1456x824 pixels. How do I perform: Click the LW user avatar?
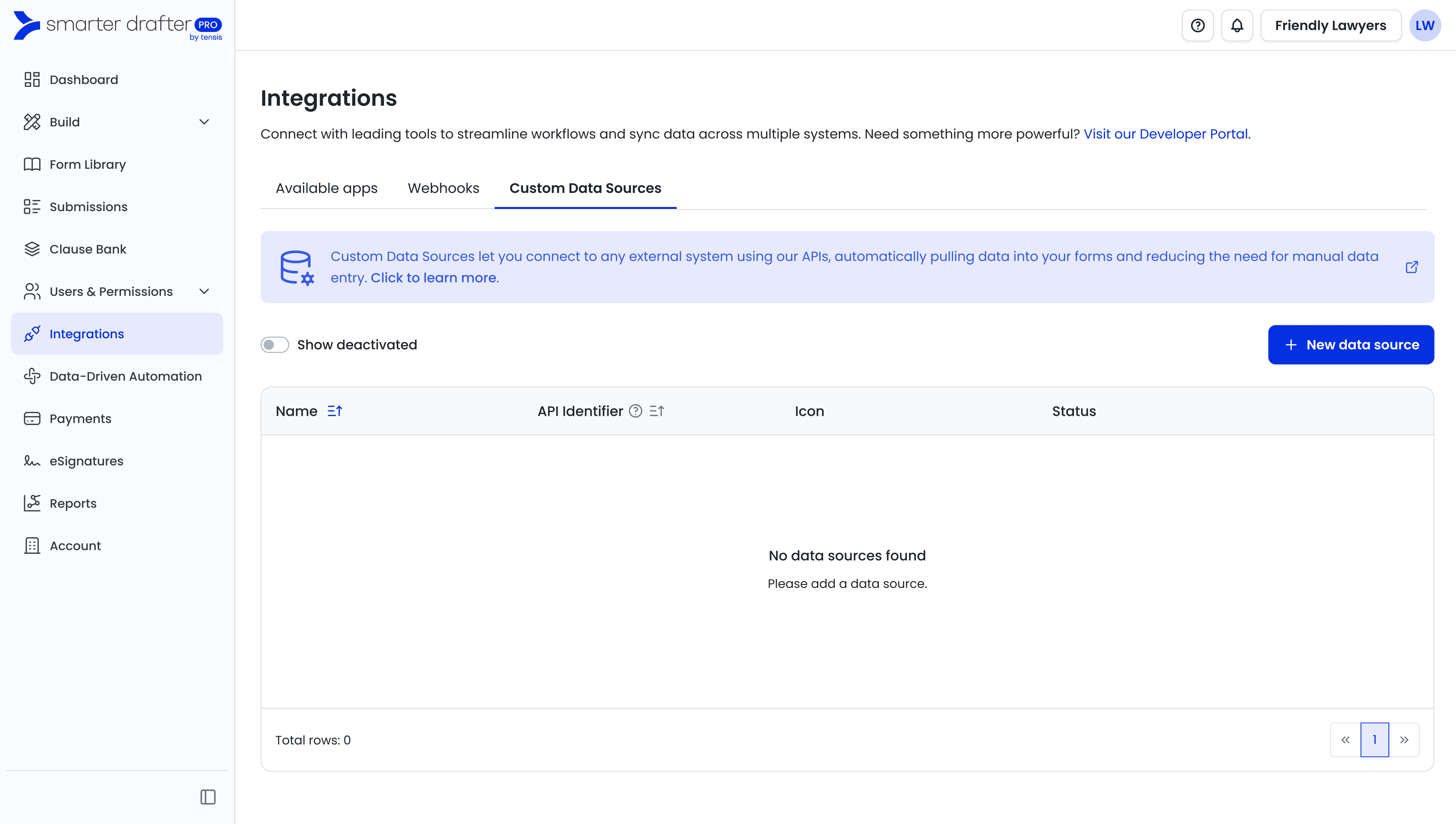click(1424, 25)
